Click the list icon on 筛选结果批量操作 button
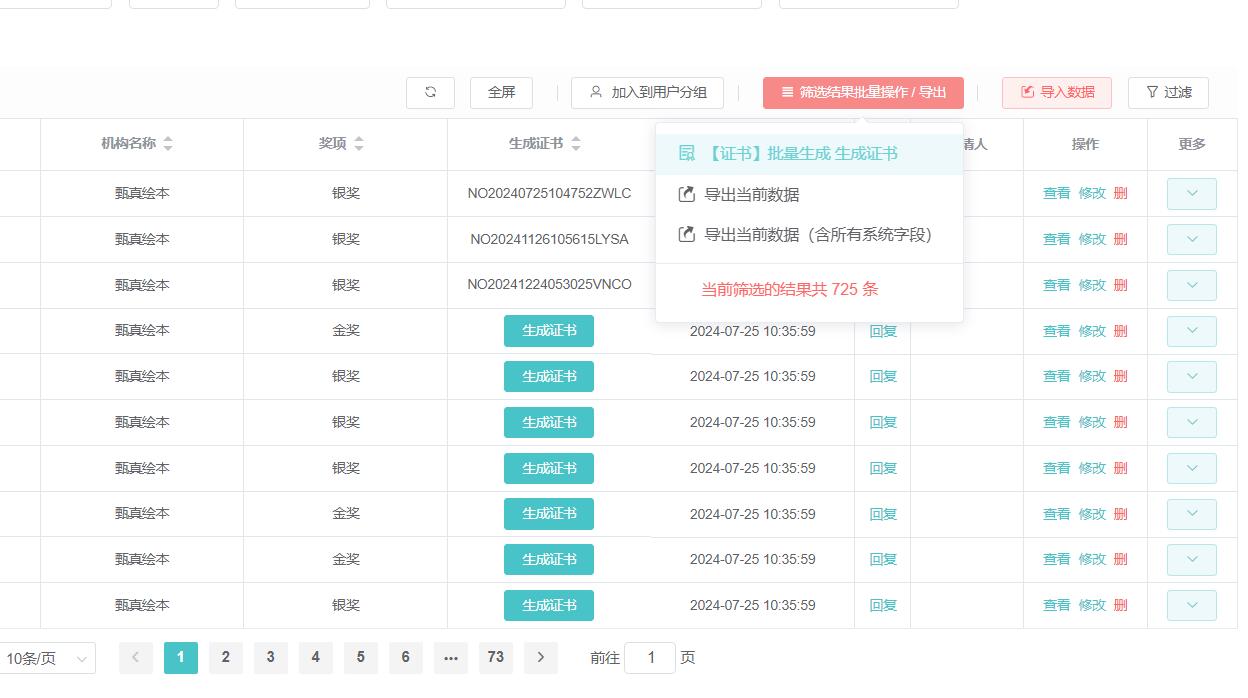The image size is (1248, 698). pos(786,92)
